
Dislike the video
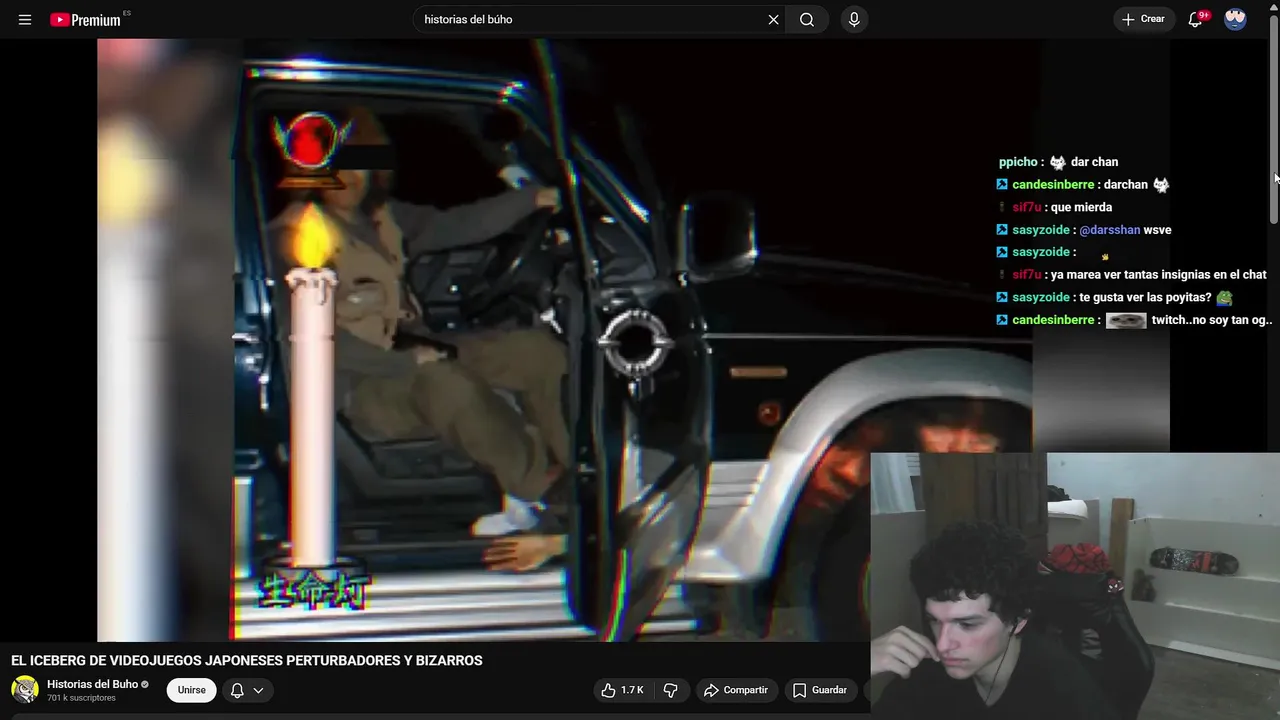coord(671,690)
